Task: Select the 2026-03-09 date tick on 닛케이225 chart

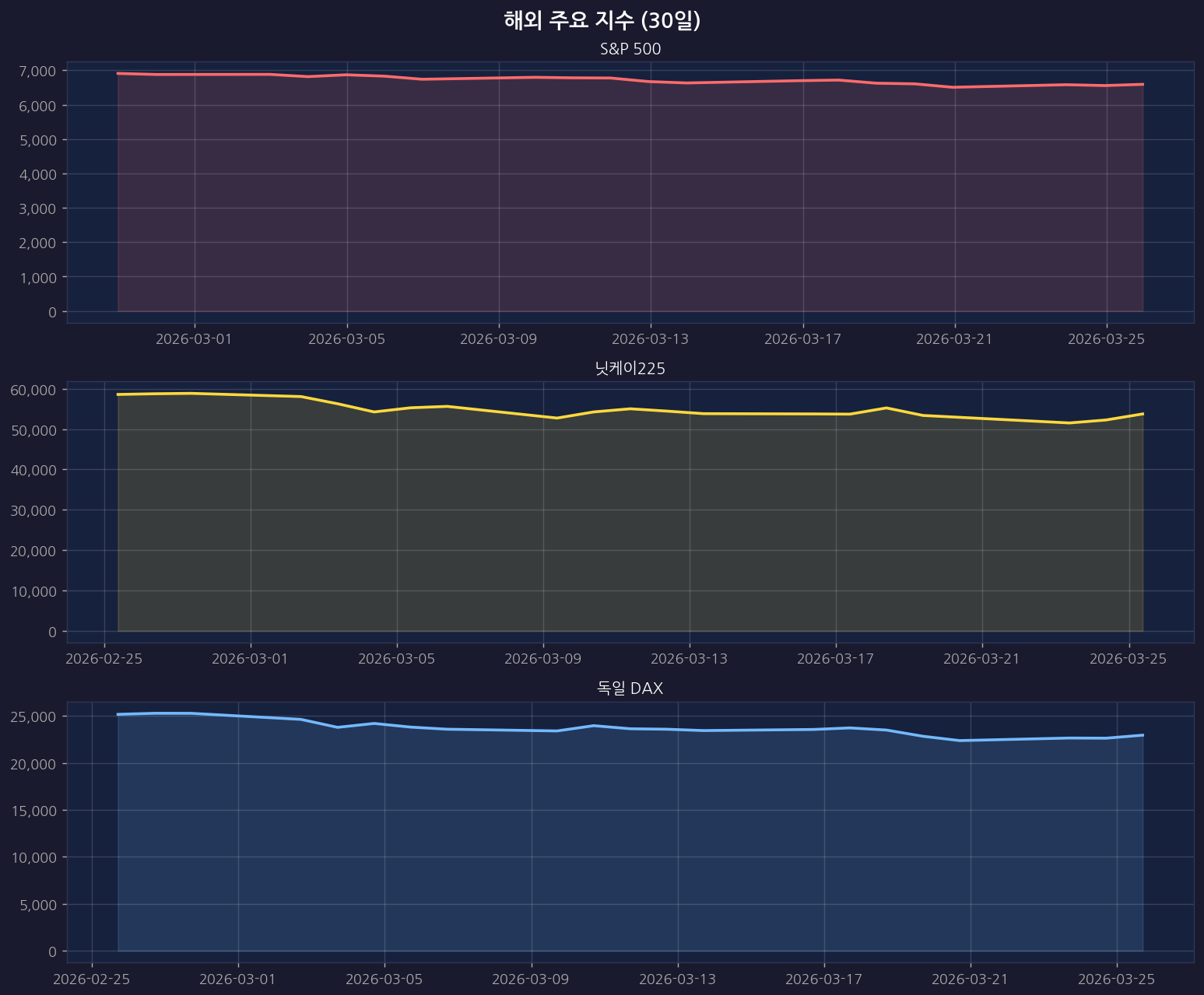Action: [x=543, y=659]
